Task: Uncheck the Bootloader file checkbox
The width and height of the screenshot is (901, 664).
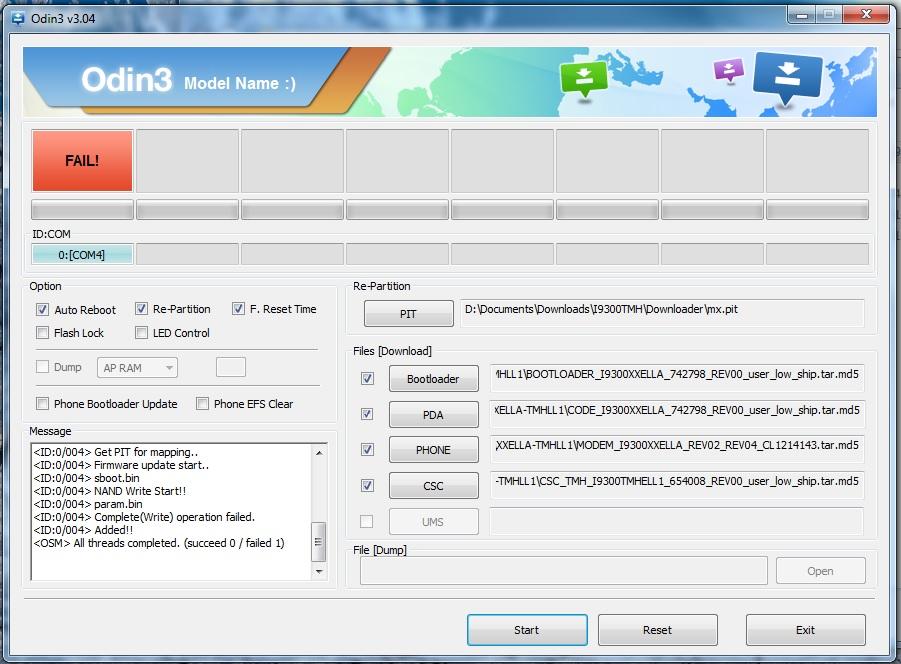Action: tap(367, 379)
